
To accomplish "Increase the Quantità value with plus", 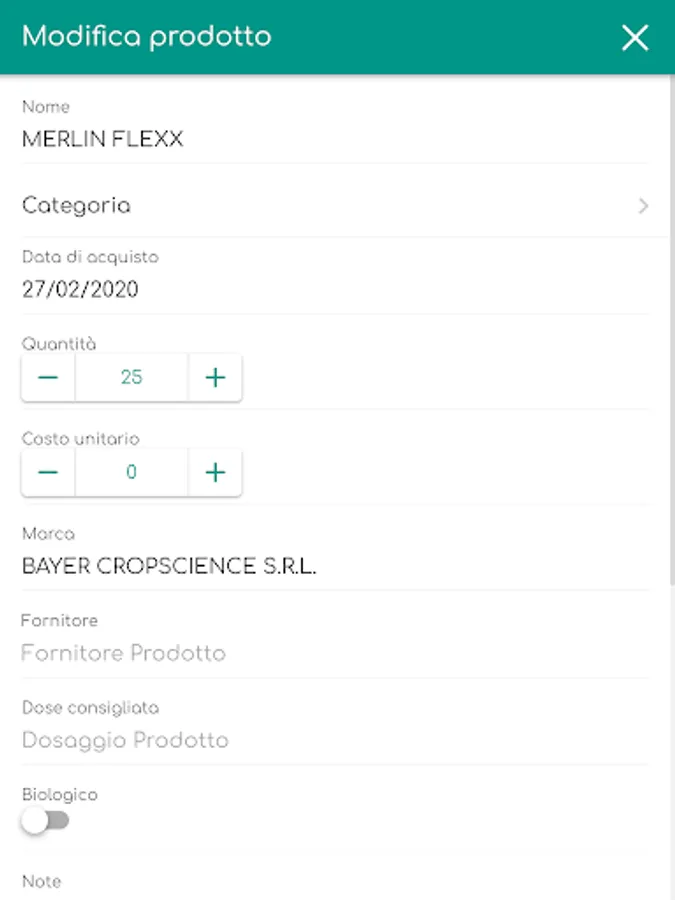I will coord(215,377).
